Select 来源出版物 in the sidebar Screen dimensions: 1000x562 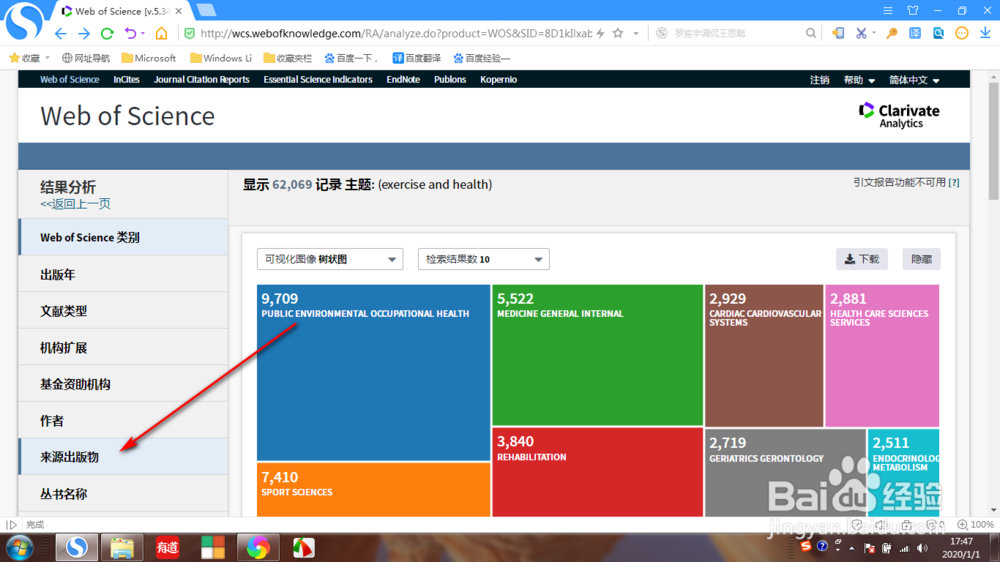tap(123, 457)
